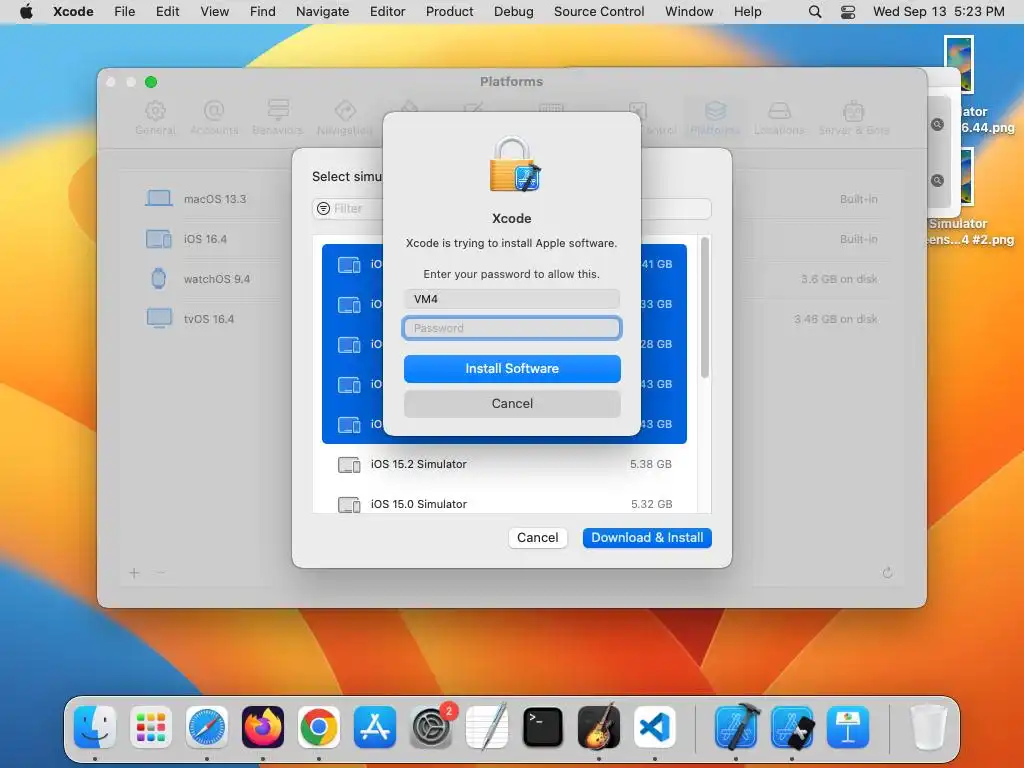
Task: Open the App Store Dock icon
Action: [x=375, y=727]
